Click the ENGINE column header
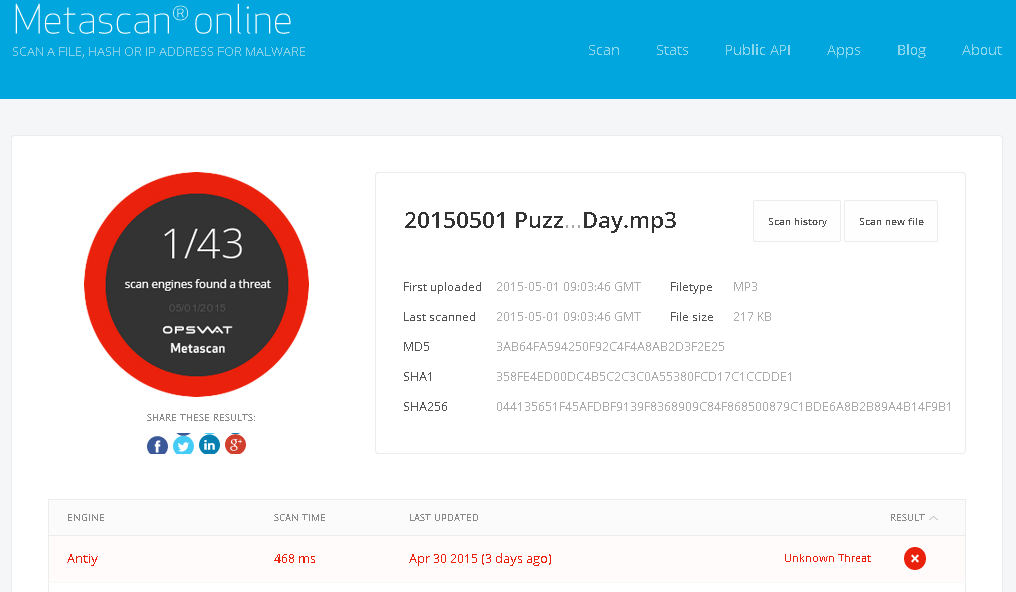Image resolution: width=1016 pixels, height=592 pixels. pos(86,518)
